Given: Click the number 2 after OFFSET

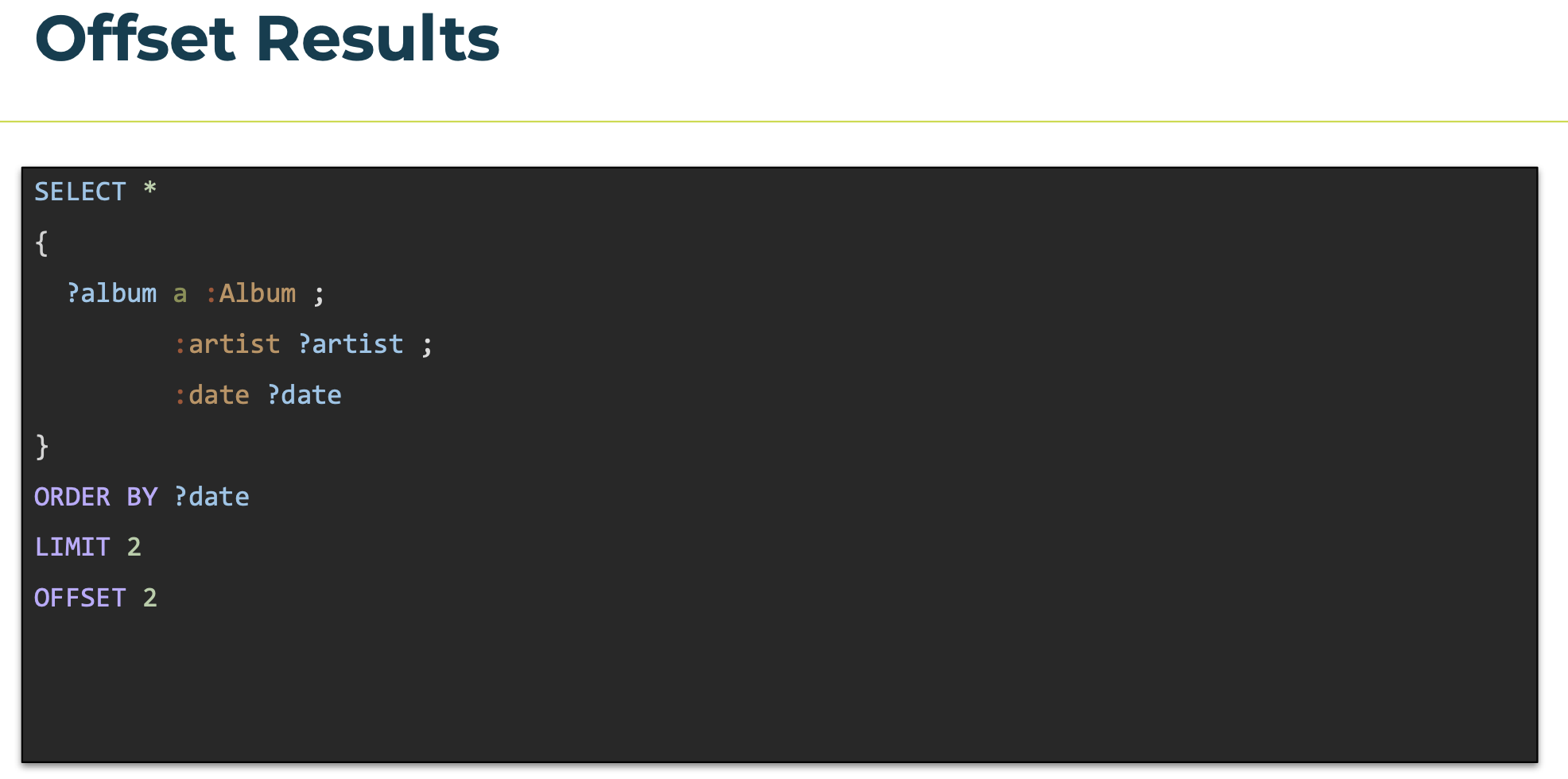Looking at the screenshot, I should coord(149,598).
